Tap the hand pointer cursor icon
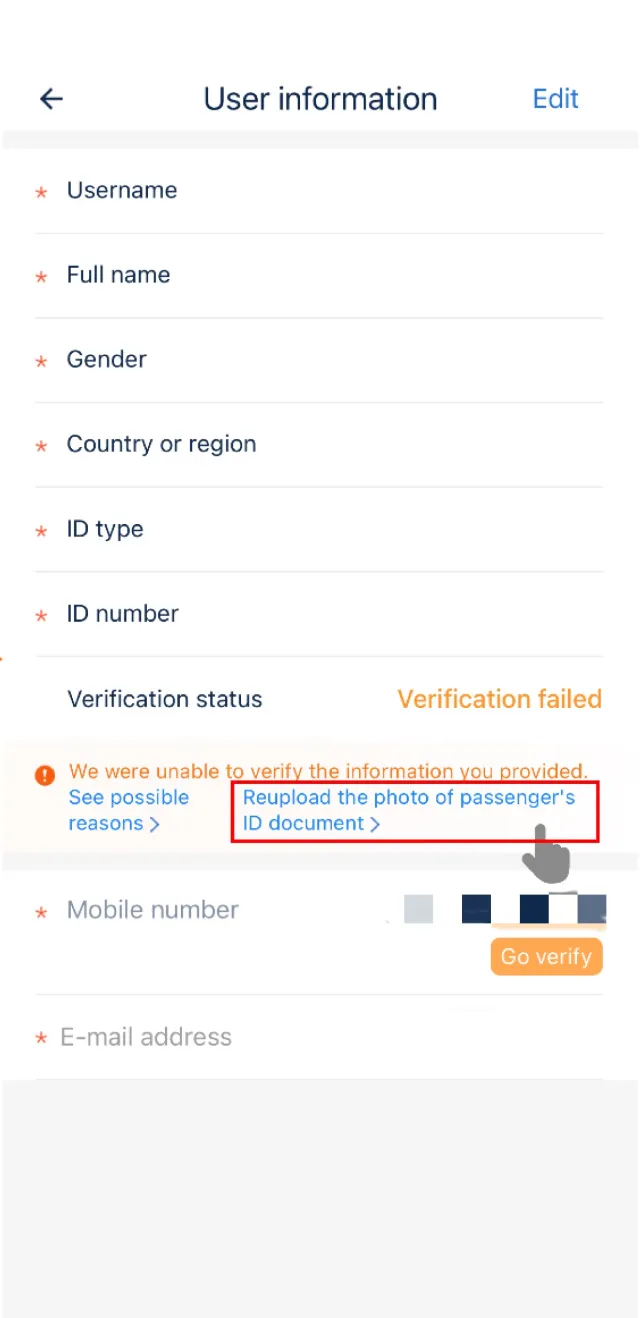 click(x=546, y=853)
